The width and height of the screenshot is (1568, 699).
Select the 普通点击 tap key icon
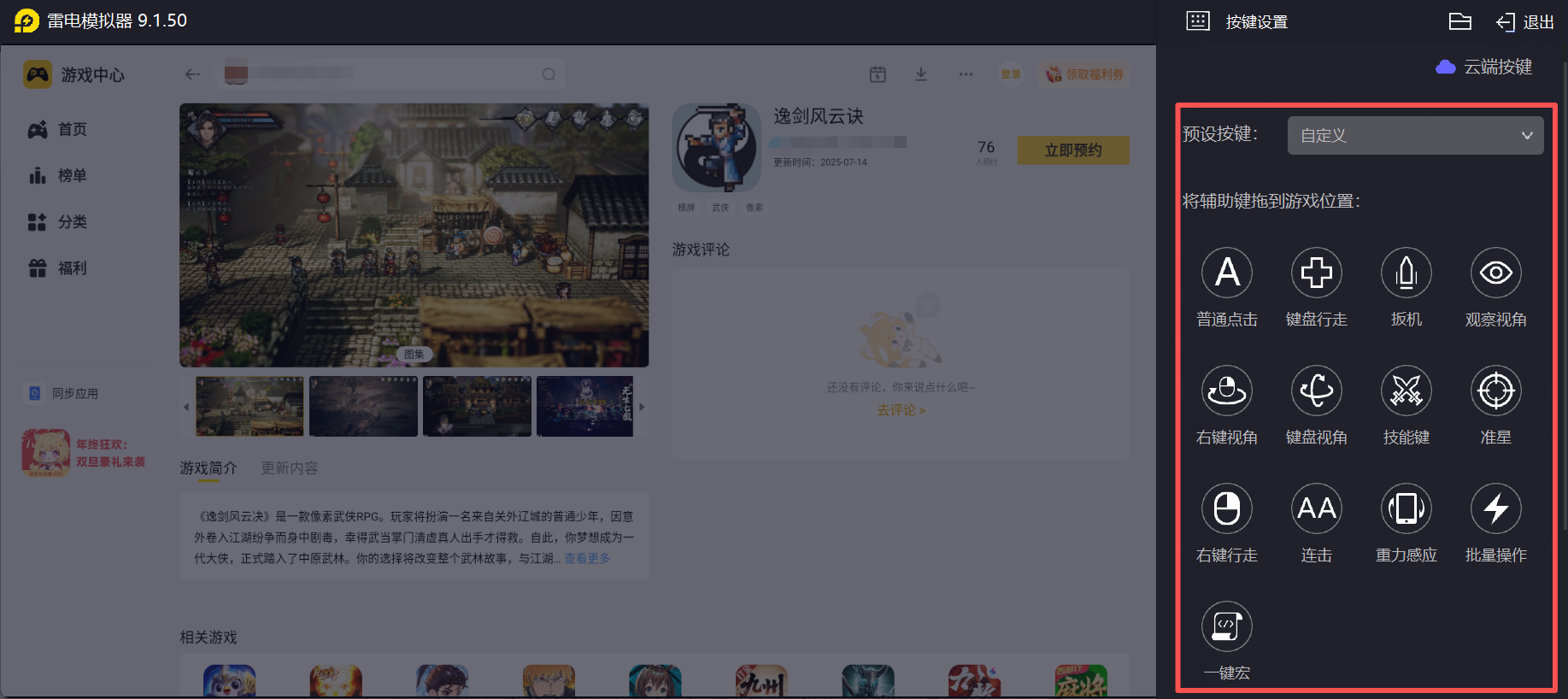(1227, 273)
